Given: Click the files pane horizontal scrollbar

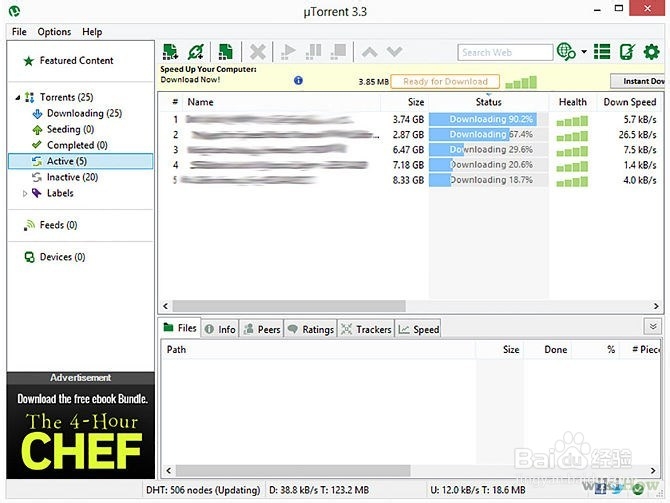Looking at the screenshot, I should [x=293, y=471].
